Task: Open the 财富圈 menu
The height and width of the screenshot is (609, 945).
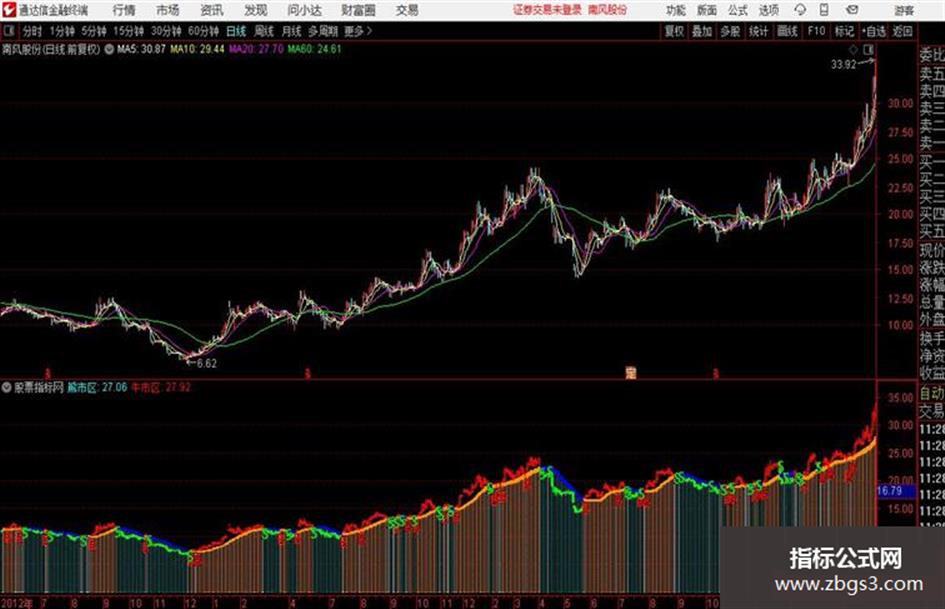Action: click(358, 10)
